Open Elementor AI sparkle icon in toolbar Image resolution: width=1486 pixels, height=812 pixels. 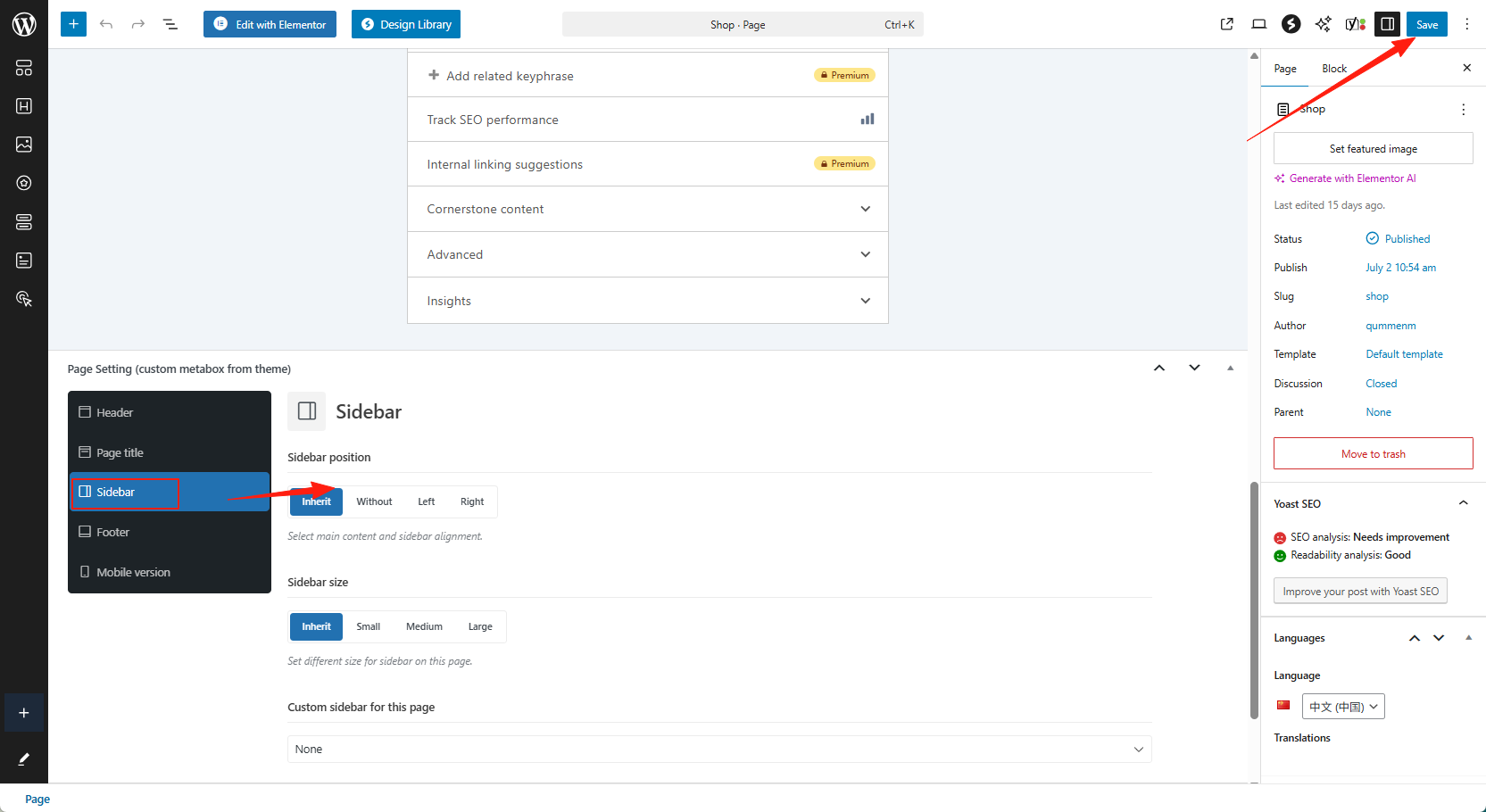[x=1323, y=24]
